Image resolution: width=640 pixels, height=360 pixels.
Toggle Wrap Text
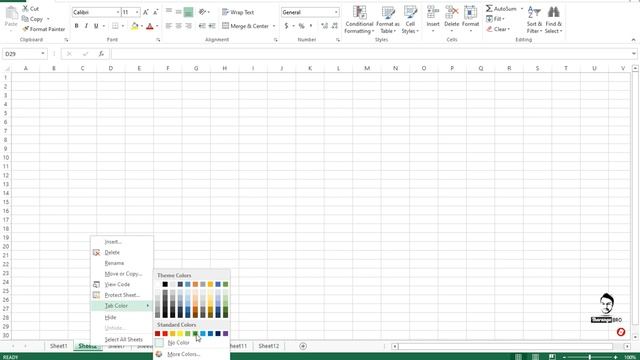[238, 12]
